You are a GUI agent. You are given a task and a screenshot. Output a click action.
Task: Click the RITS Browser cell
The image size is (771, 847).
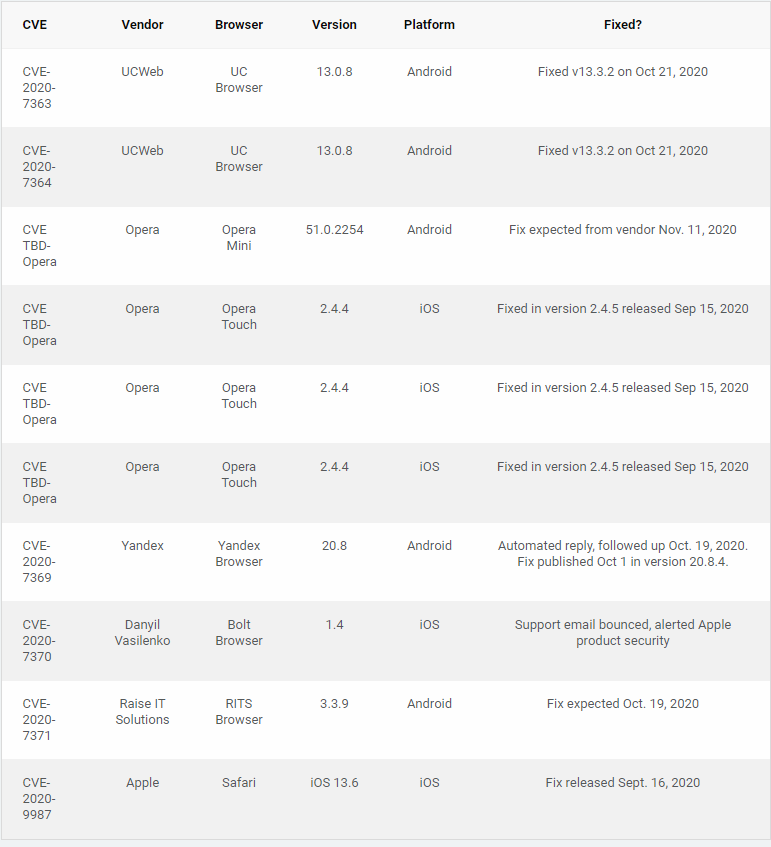click(239, 711)
